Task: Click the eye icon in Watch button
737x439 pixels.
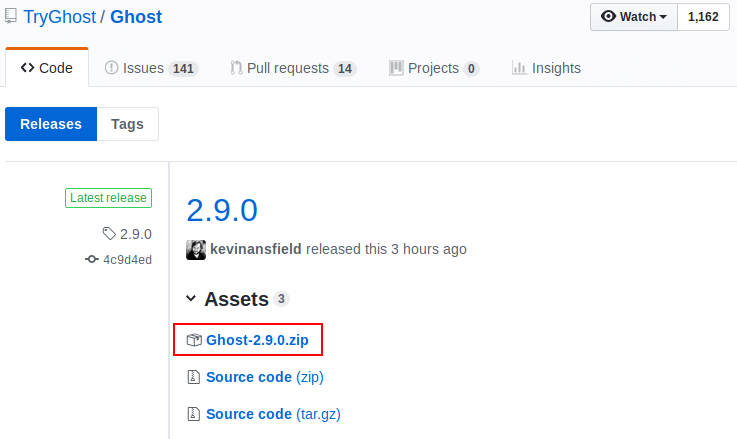Action: (608, 16)
